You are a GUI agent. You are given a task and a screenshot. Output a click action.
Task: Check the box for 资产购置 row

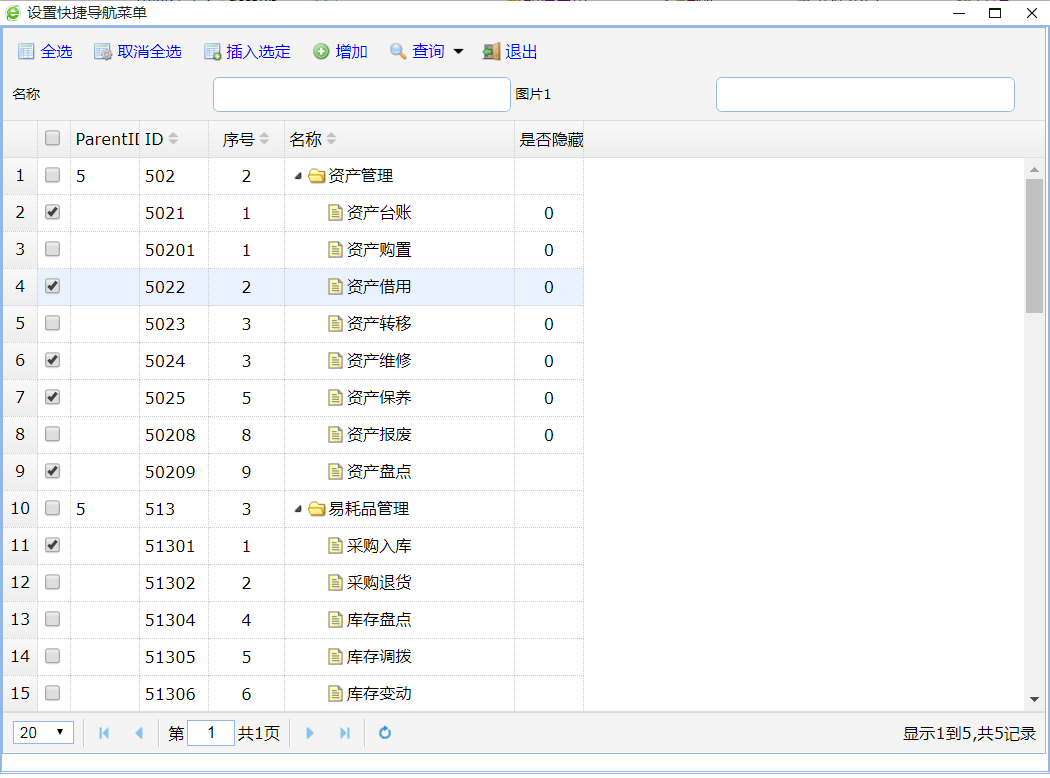[53, 249]
